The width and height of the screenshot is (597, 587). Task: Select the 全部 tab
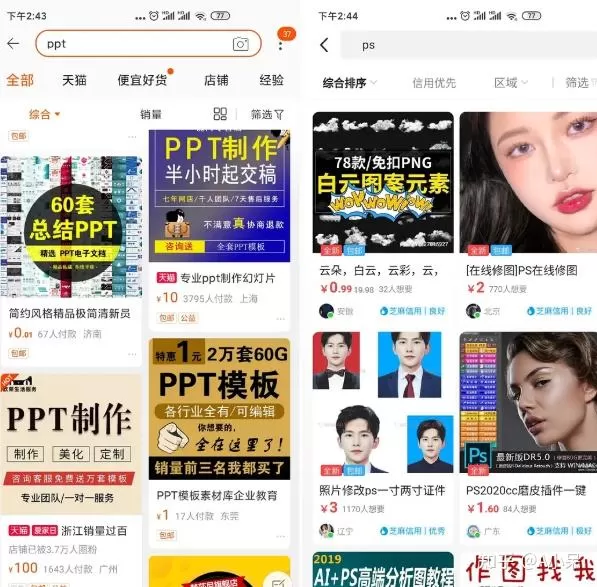tap(20, 80)
